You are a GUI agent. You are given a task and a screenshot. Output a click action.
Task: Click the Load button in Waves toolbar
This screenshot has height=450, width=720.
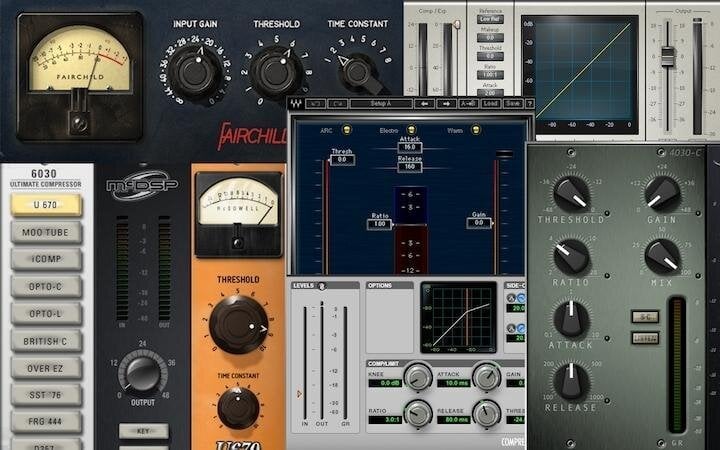coord(490,104)
